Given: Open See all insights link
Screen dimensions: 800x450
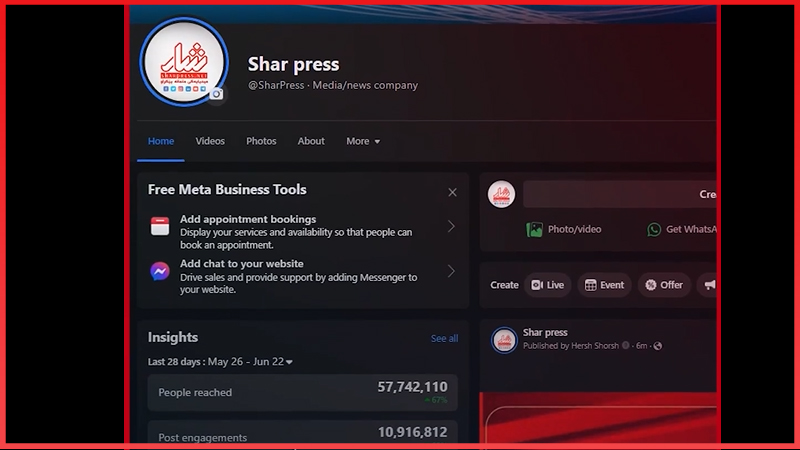Looking at the screenshot, I should click(x=444, y=338).
